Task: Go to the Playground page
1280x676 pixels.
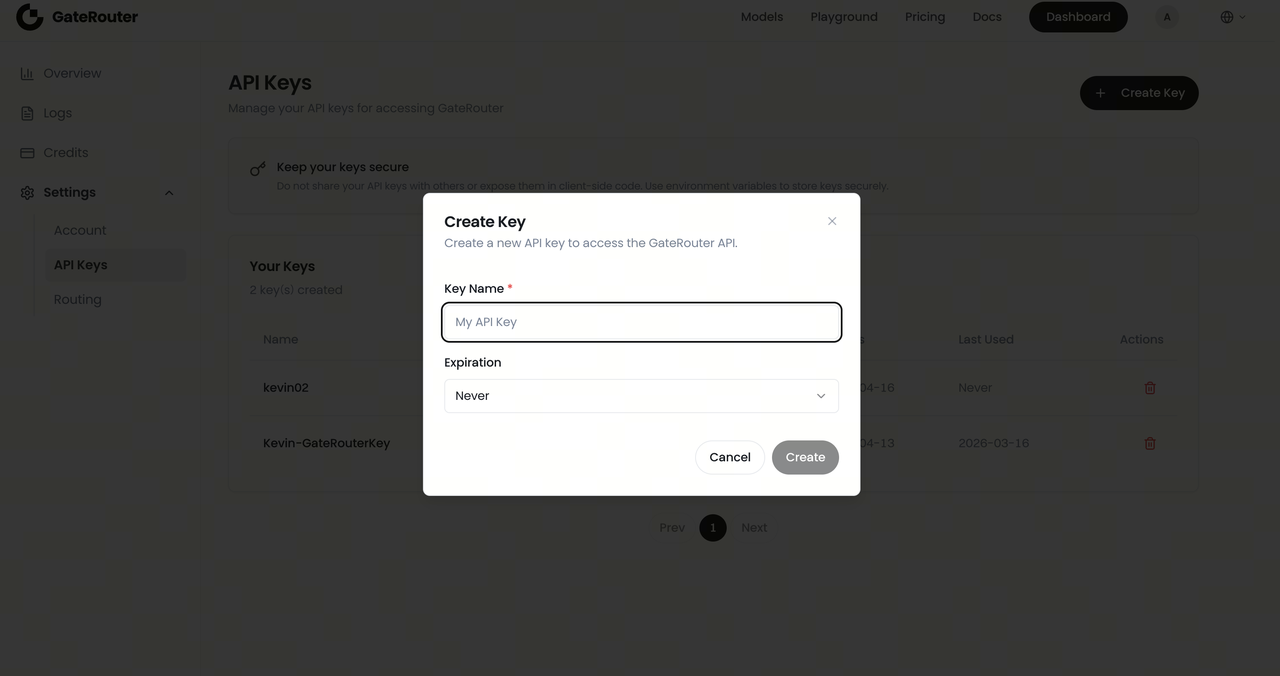Action: click(844, 17)
